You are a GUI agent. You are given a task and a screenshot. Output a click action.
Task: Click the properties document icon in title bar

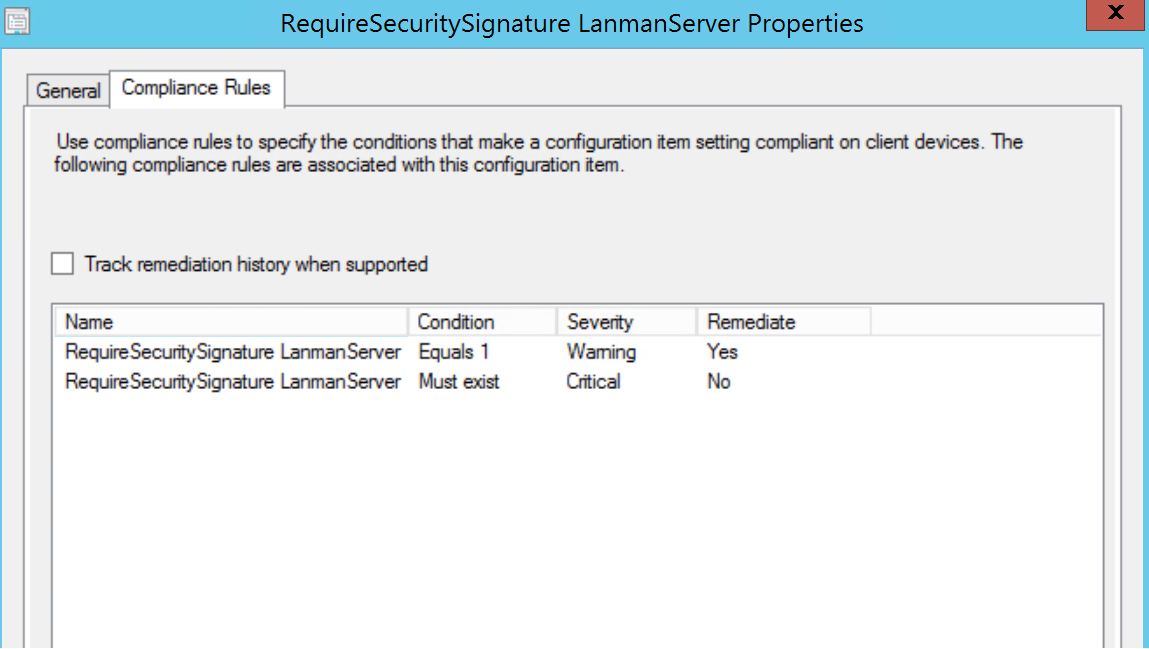tap(16, 20)
